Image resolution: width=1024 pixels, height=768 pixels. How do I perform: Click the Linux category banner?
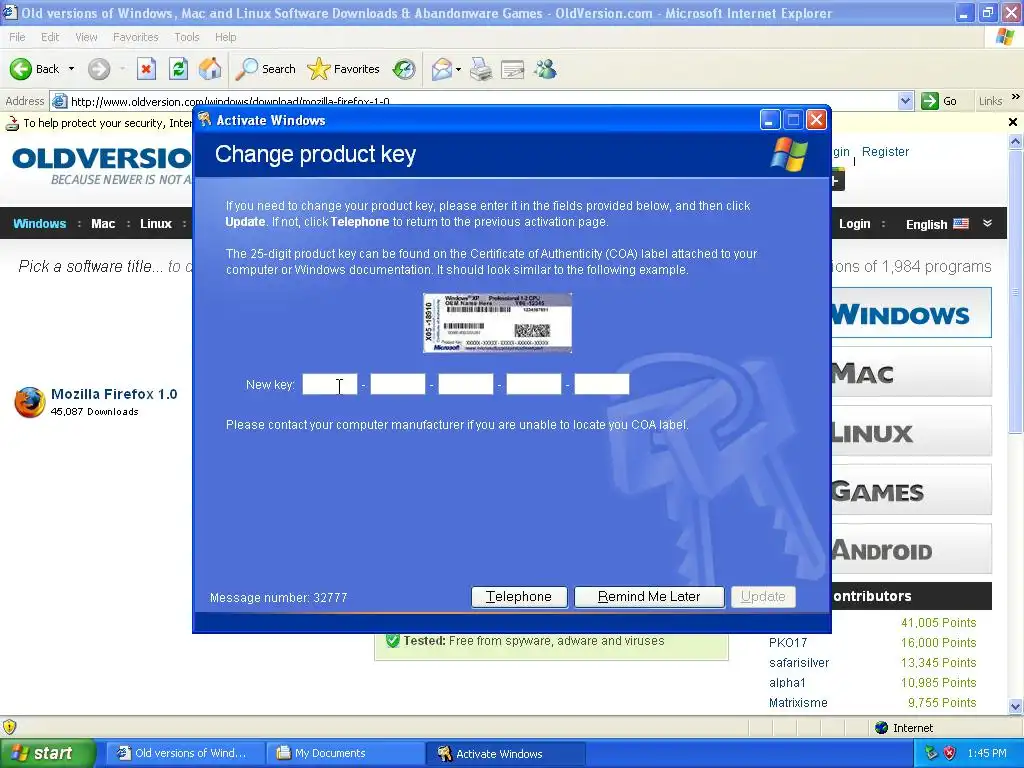coord(911,430)
